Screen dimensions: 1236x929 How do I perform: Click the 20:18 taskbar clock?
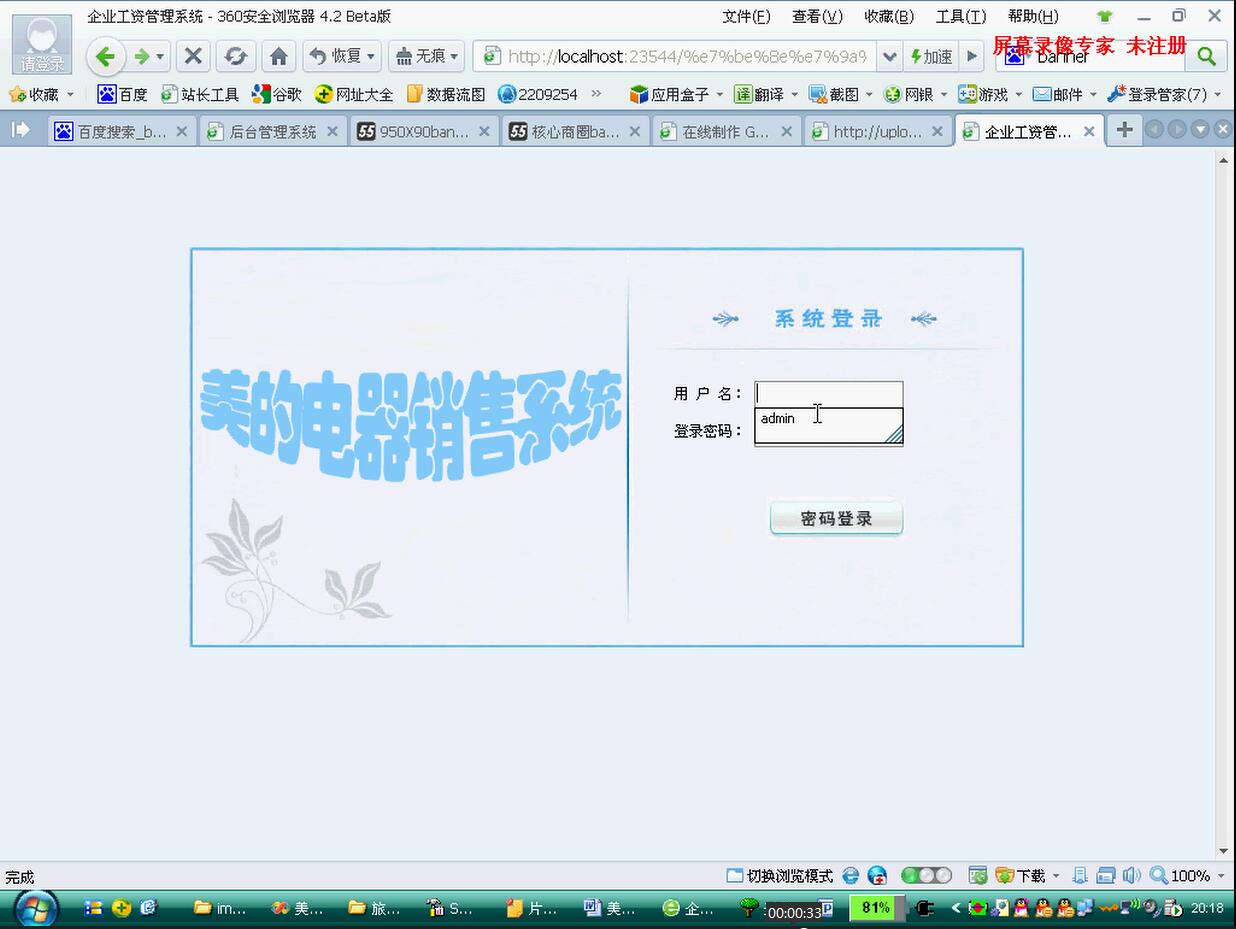[1207, 908]
